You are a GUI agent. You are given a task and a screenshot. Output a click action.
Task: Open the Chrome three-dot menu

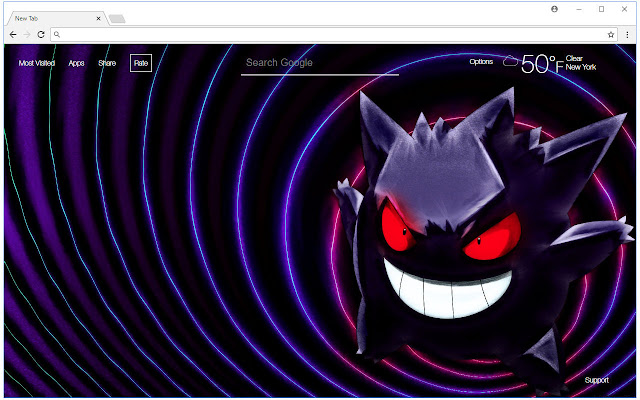(627, 35)
